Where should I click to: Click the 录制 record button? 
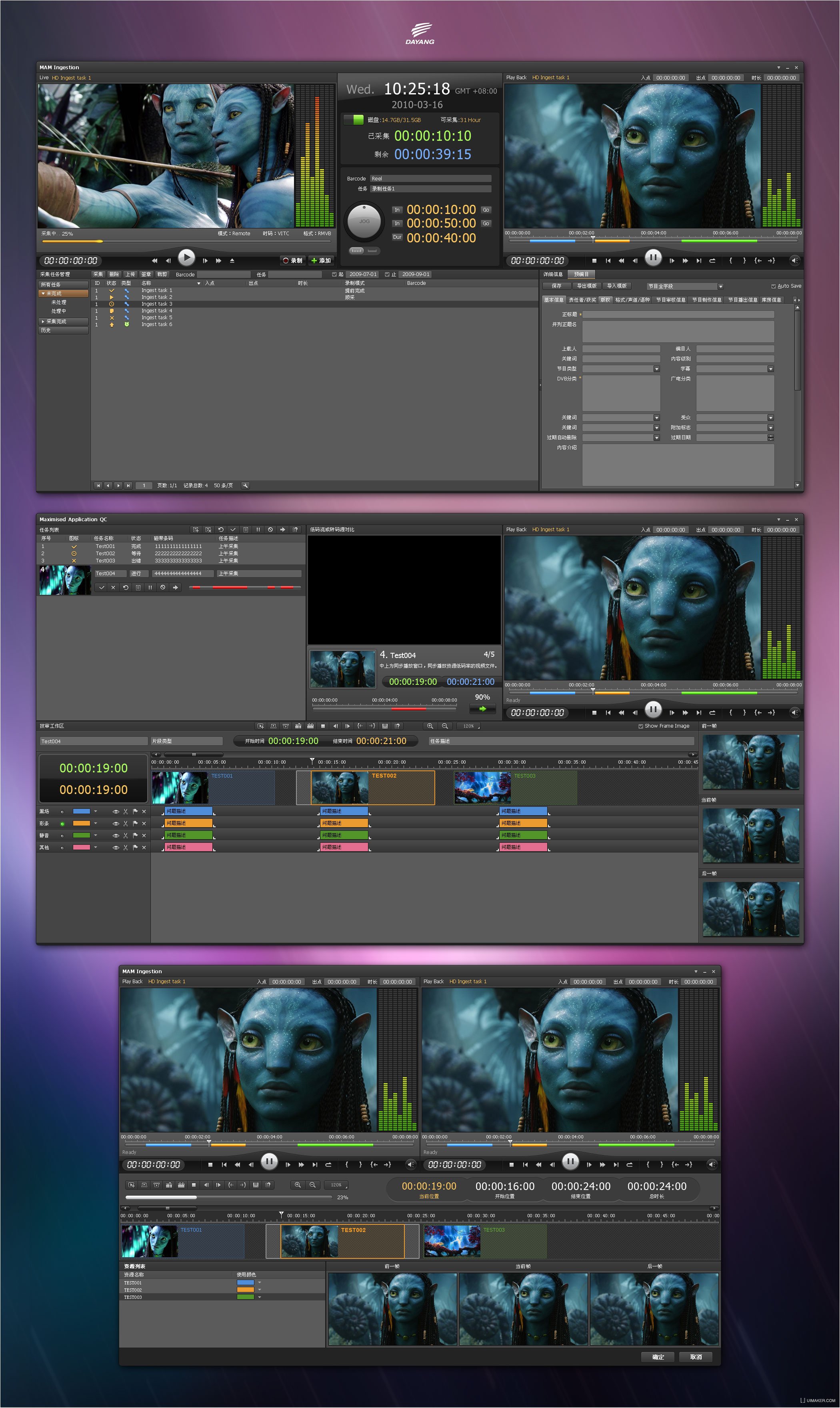pos(293,261)
